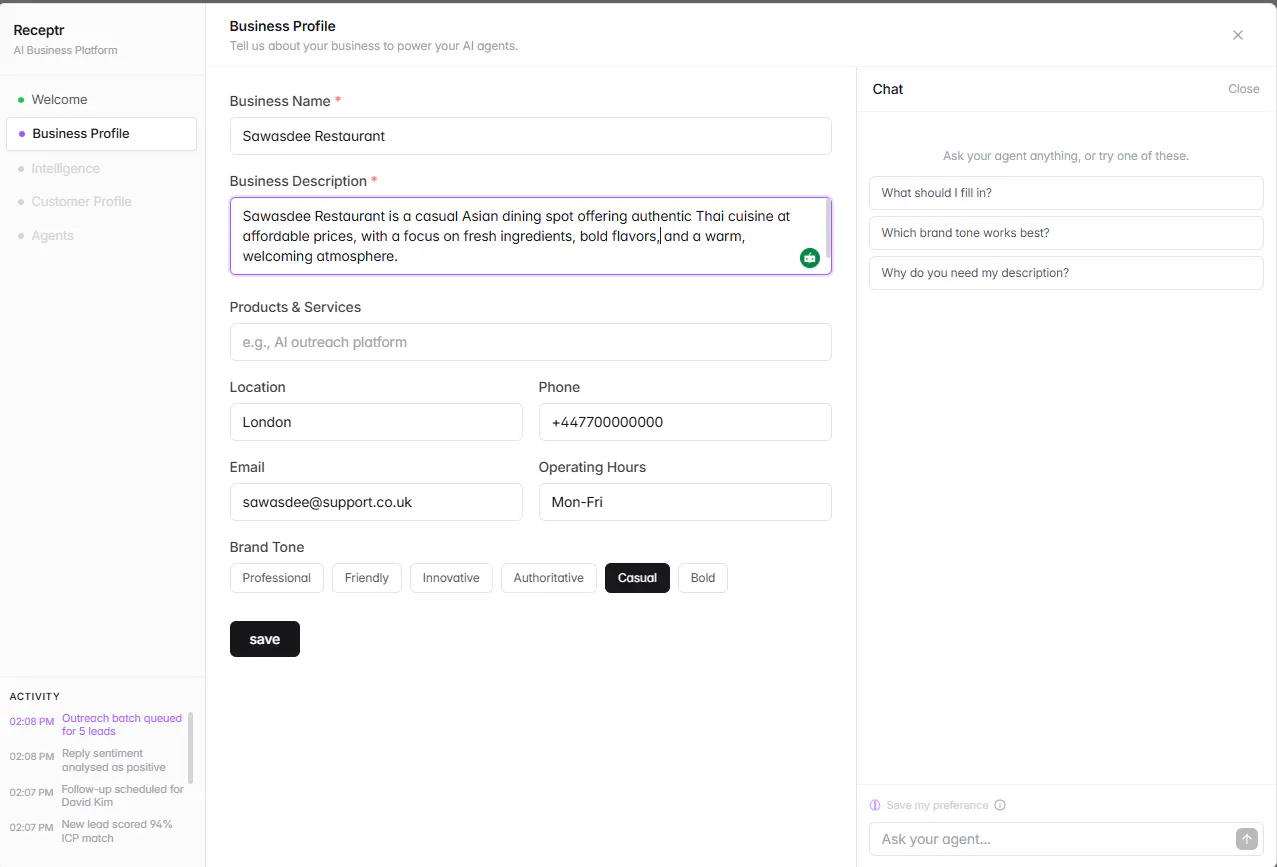
Task: Click the send arrow icon in chat
Action: coord(1246,839)
